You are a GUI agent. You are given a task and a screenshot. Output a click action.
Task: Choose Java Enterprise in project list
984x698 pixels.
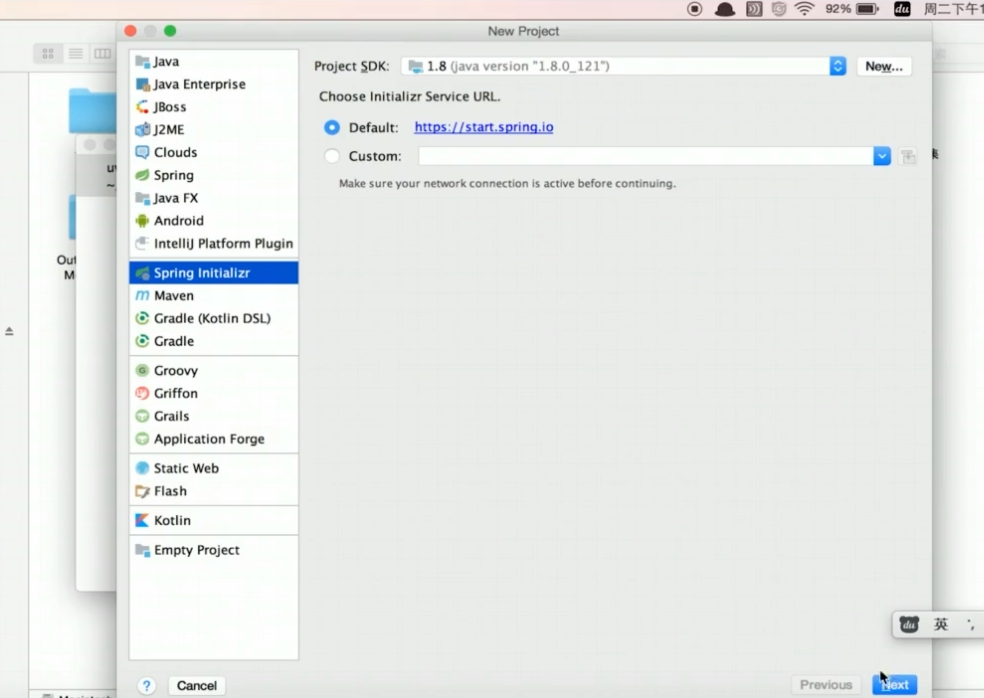213,84
